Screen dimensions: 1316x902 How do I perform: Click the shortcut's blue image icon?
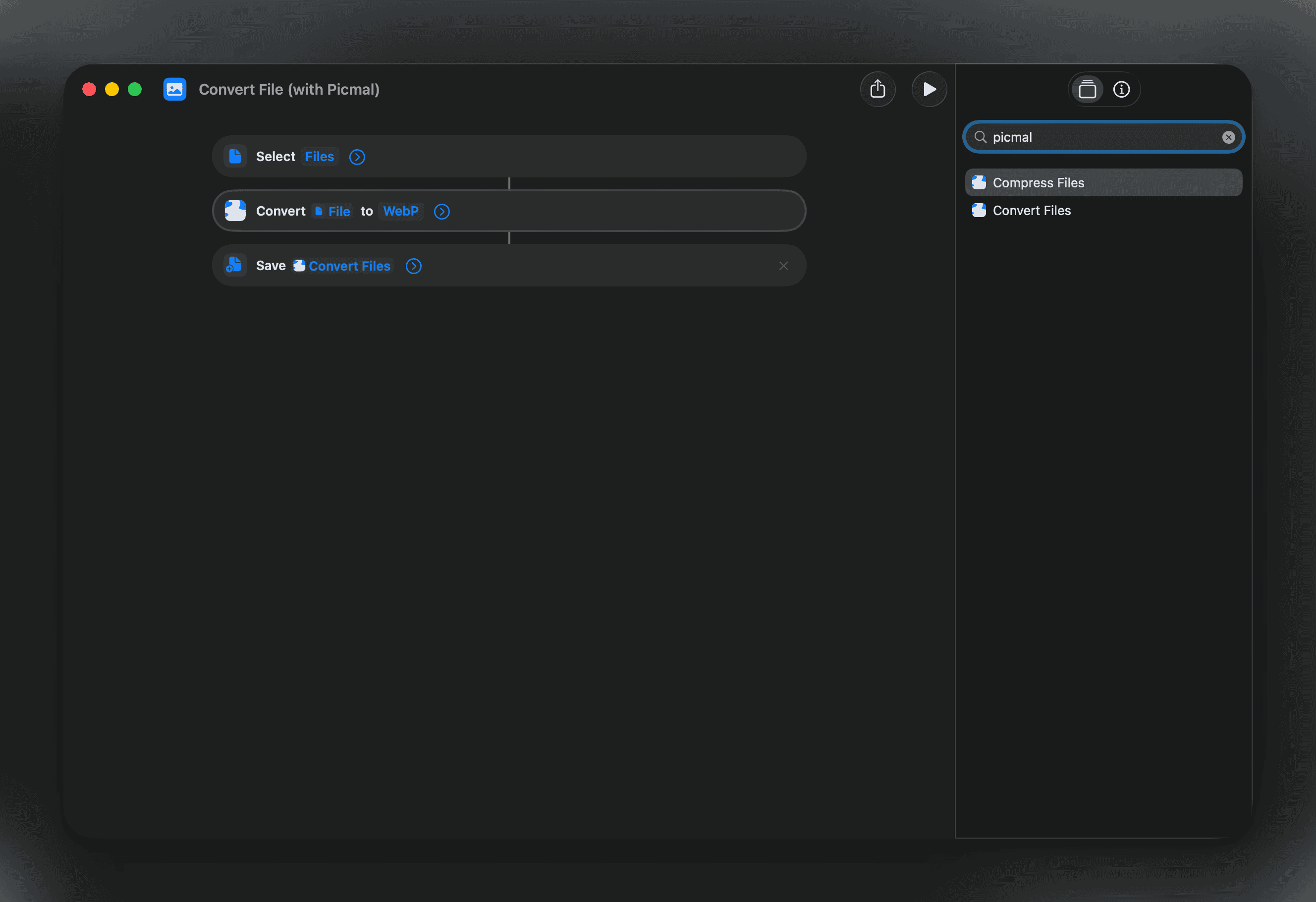click(x=175, y=90)
